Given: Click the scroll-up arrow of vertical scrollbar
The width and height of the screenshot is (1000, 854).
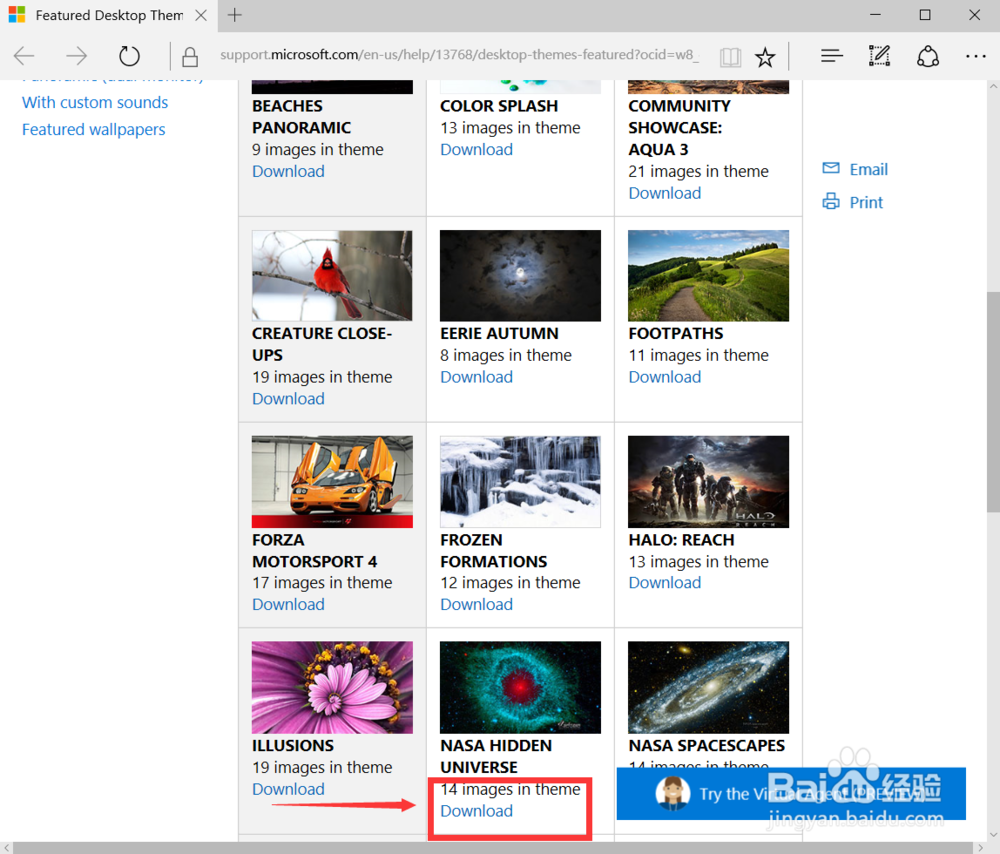Looking at the screenshot, I should pos(993,85).
